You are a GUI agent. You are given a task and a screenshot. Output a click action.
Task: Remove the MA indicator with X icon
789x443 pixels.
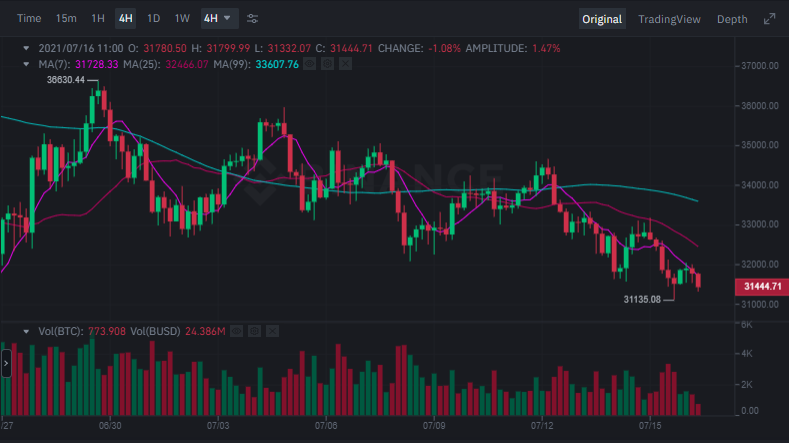tap(345, 64)
